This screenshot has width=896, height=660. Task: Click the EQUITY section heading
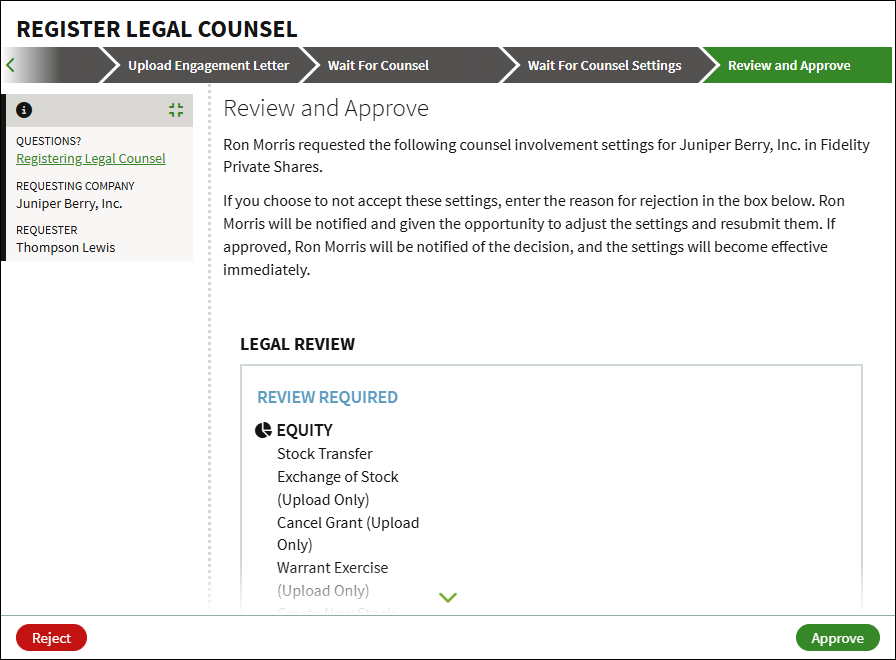(x=305, y=430)
